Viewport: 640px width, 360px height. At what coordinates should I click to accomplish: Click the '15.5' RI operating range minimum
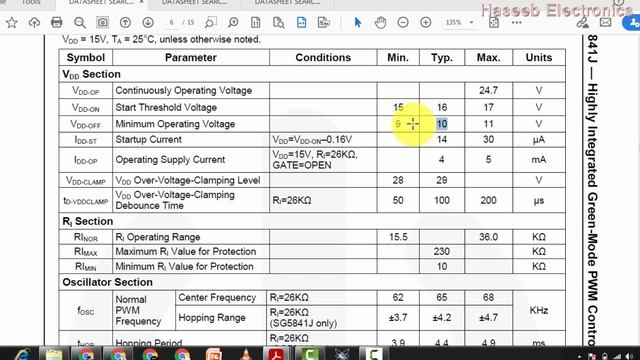pos(398,237)
